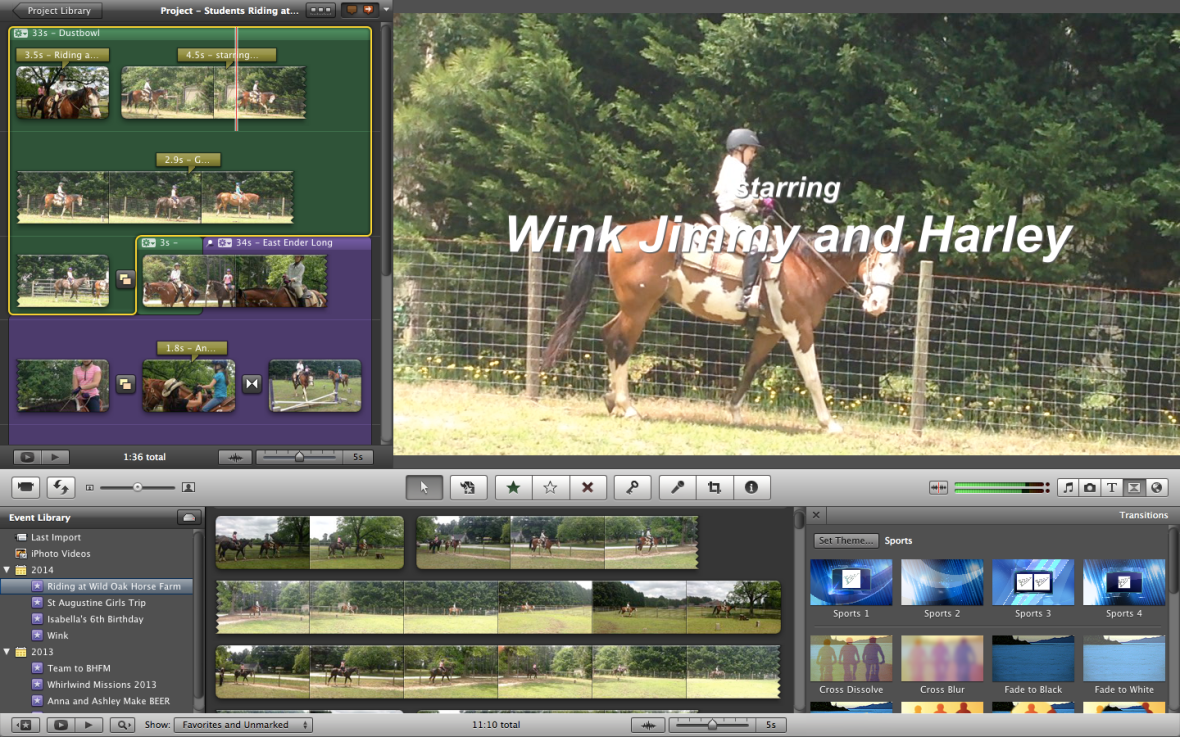This screenshot has width=1180, height=737.
Task: Open the clip Inspector
Action: 751,487
